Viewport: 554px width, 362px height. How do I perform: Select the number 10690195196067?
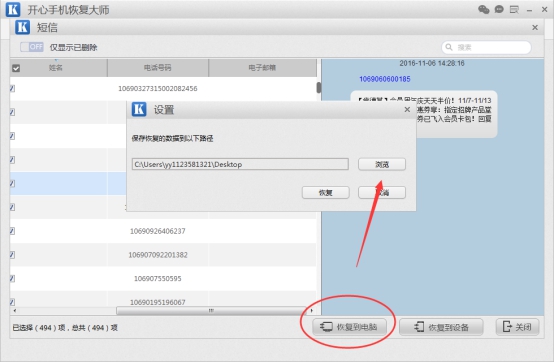tap(158, 302)
